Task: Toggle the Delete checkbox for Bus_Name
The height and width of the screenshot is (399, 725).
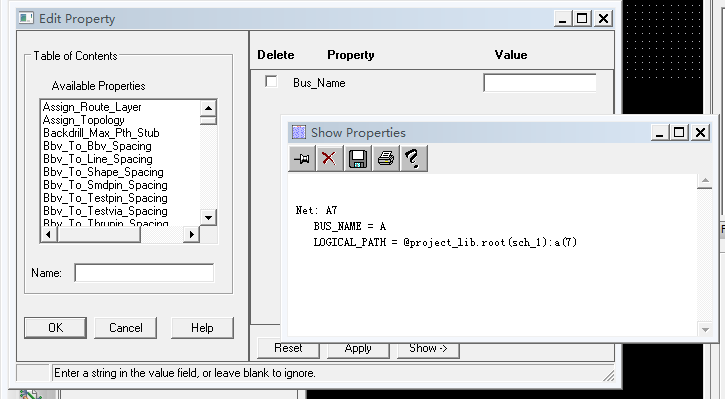Action: point(271,82)
